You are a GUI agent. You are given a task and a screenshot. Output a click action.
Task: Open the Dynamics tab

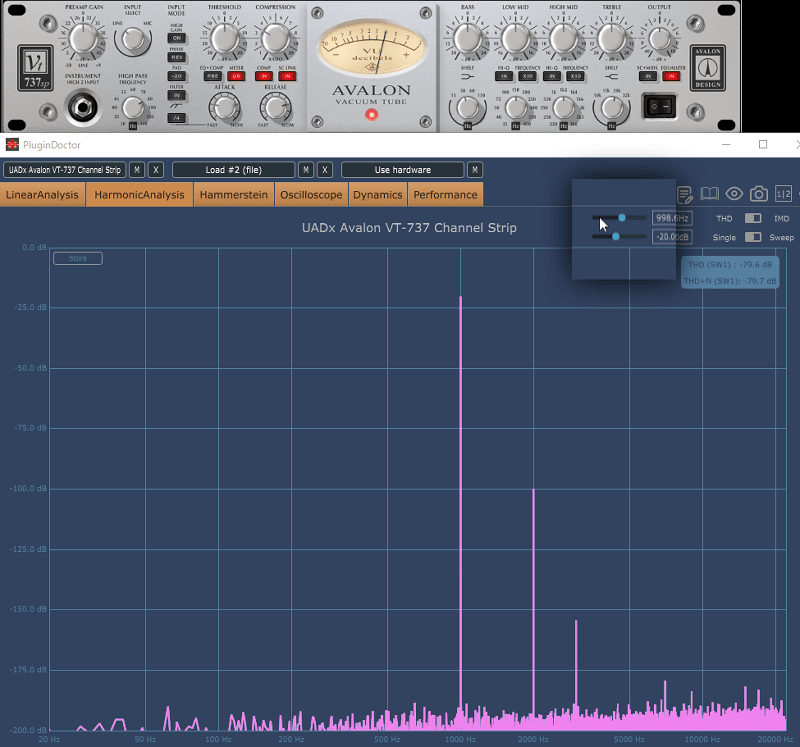pyautogui.click(x=378, y=194)
